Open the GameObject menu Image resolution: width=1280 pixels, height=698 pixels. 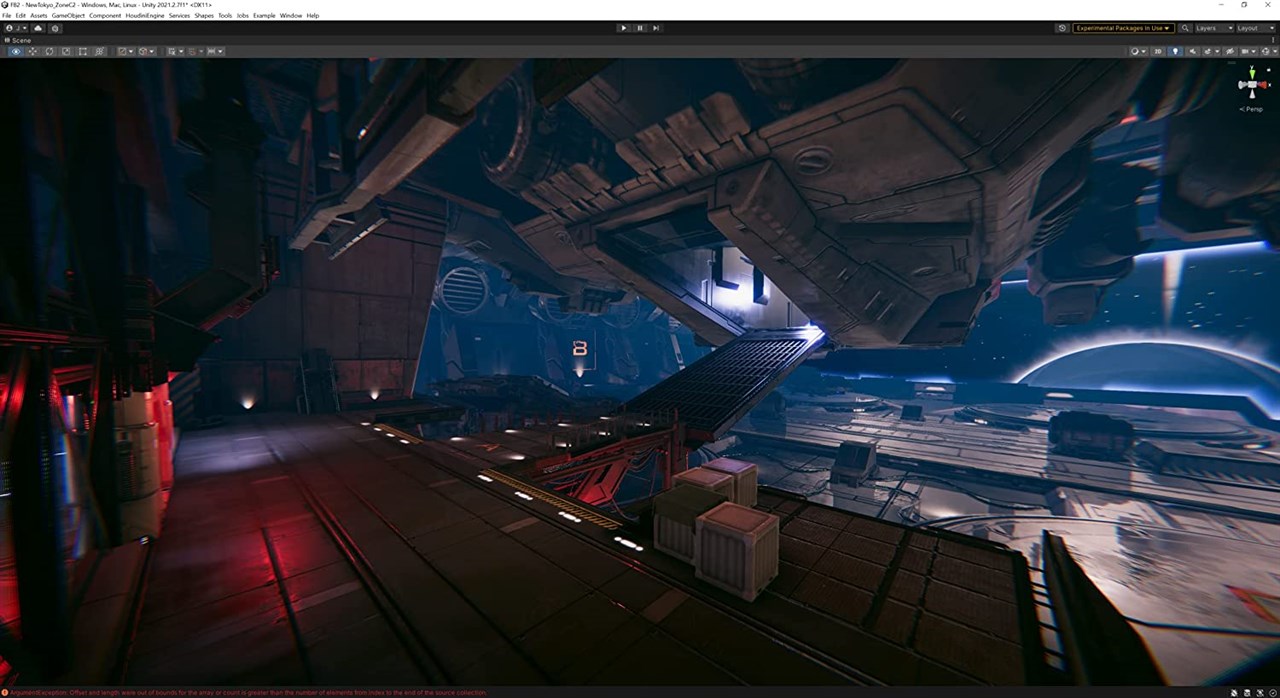click(x=68, y=16)
